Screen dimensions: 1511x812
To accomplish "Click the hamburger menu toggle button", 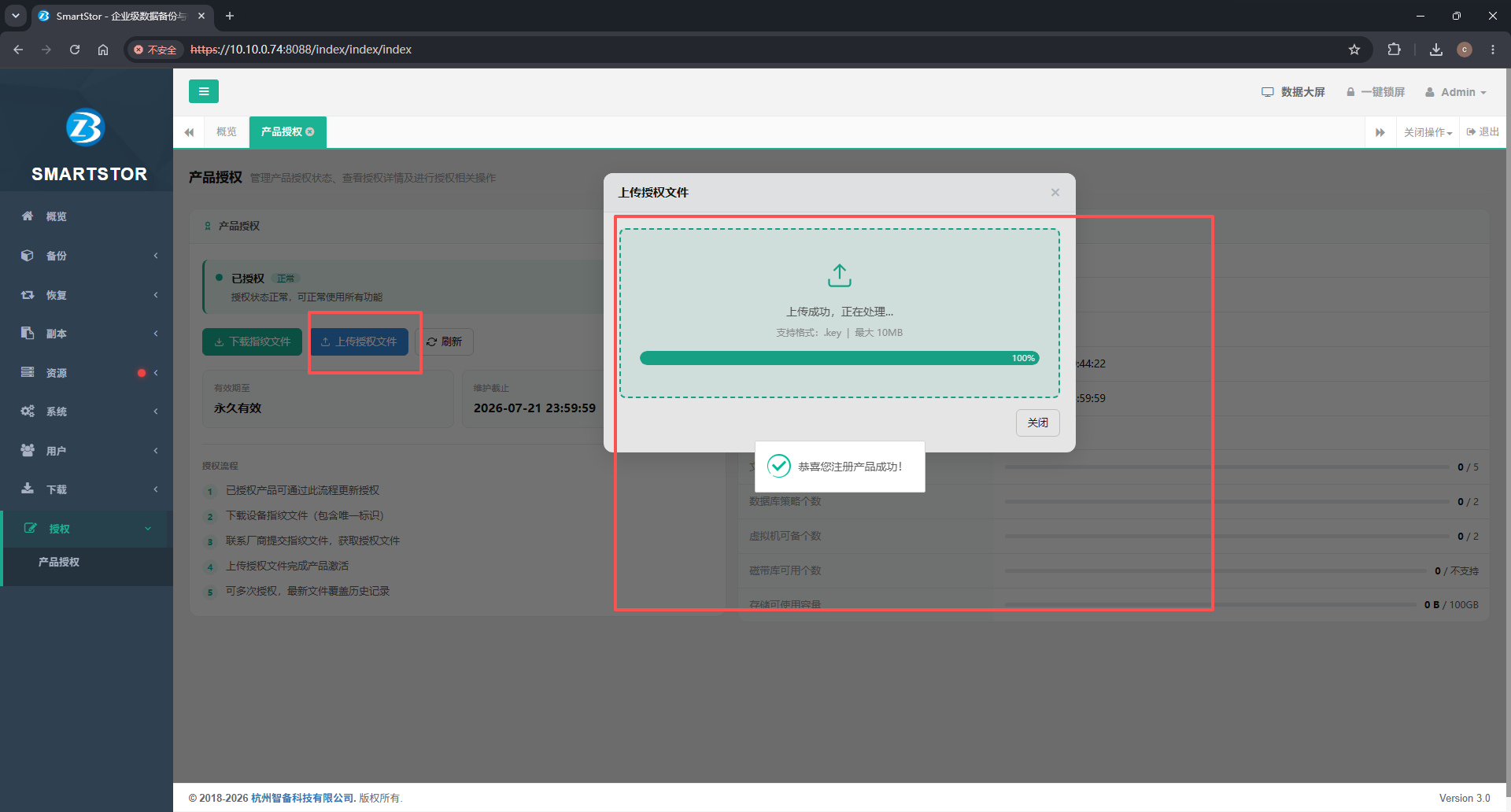I will 203,91.
